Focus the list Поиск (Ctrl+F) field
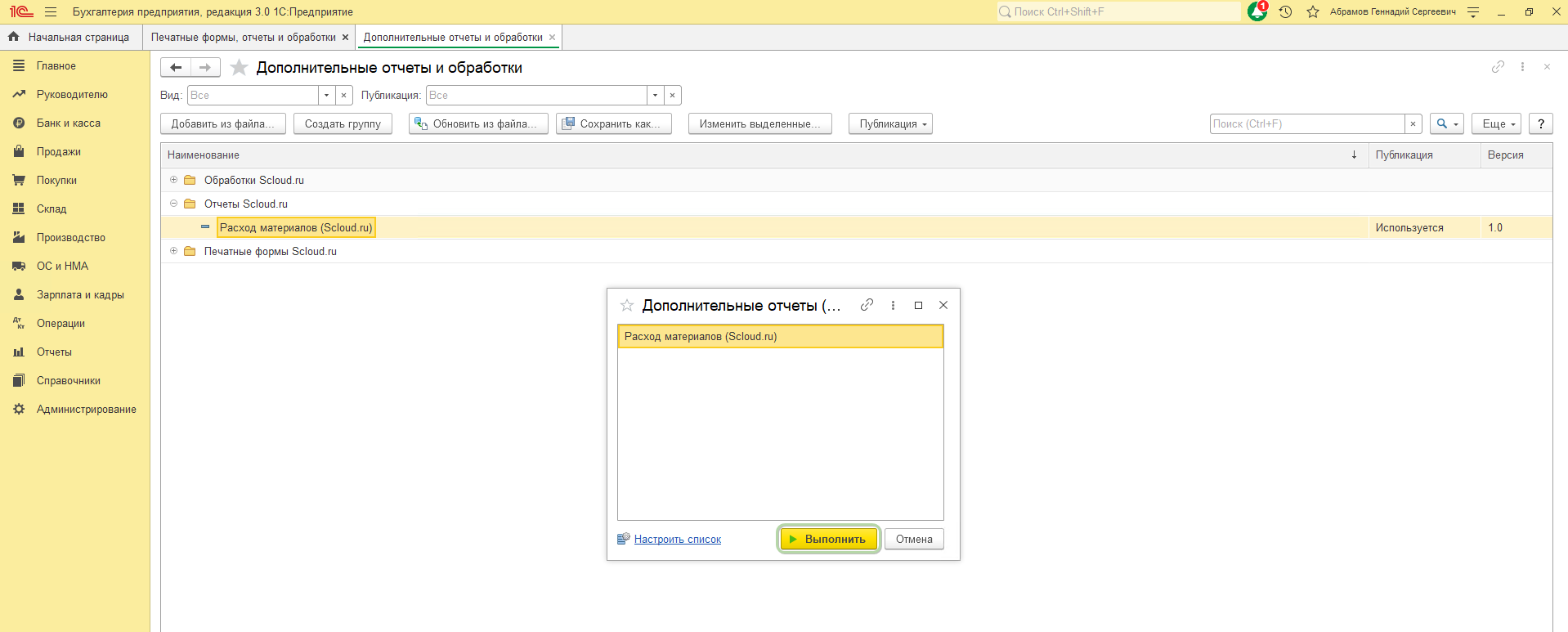The width and height of the screenshot is (1568, 632). pyautogui.click(x=1307, y=124)
